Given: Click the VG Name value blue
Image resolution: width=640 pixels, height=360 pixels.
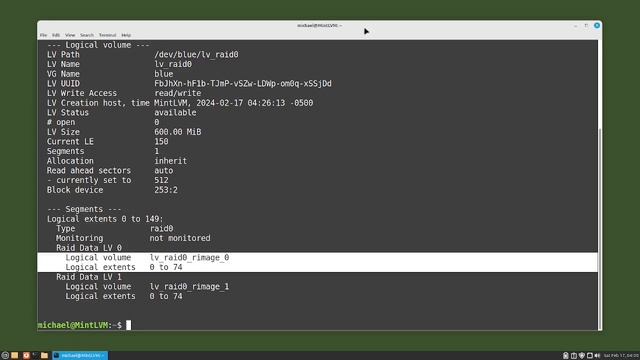Looking at the screenshot, I should [x=163, y=74].
